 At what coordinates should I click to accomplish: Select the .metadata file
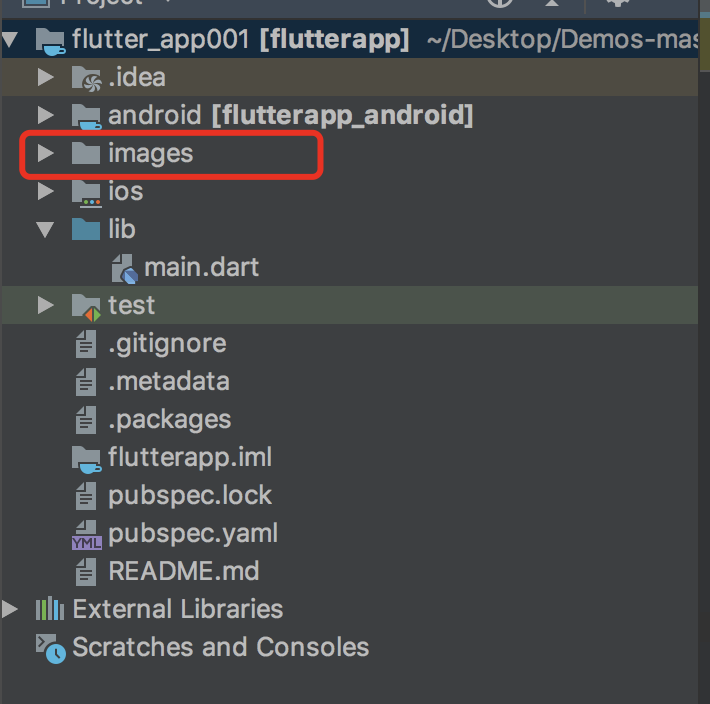coord(169,382)
